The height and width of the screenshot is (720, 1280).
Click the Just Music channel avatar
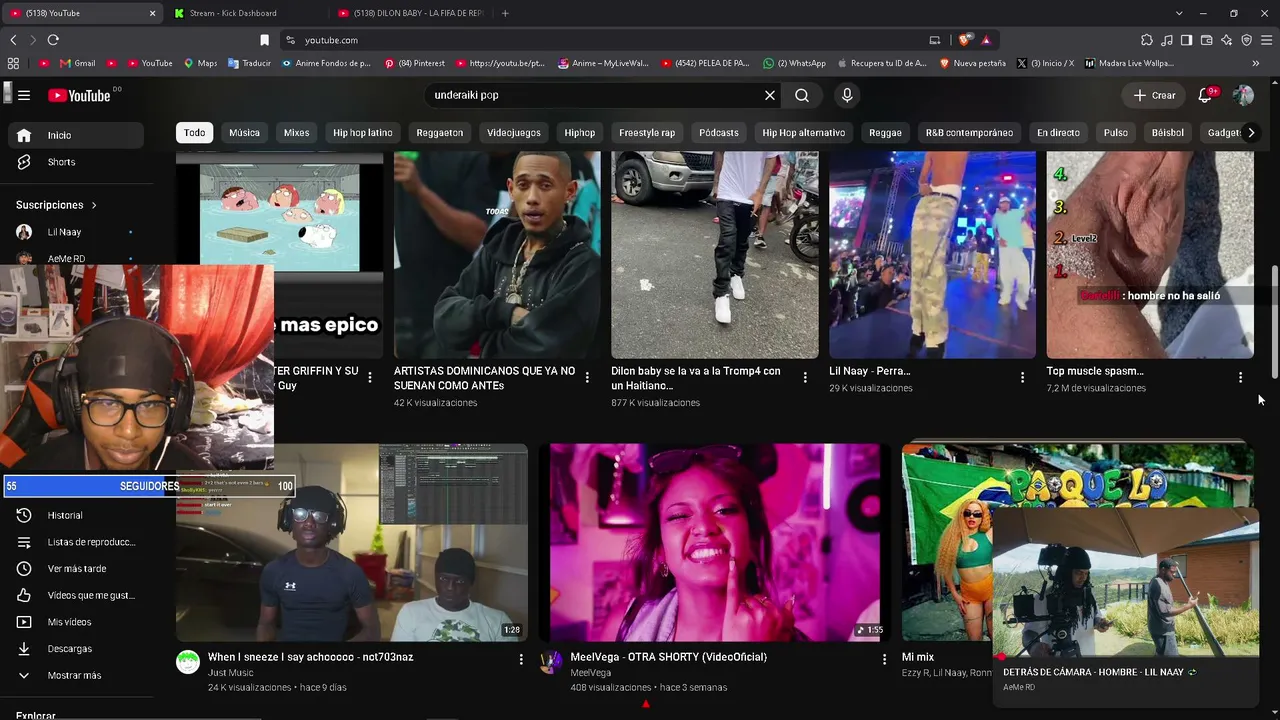188,662
